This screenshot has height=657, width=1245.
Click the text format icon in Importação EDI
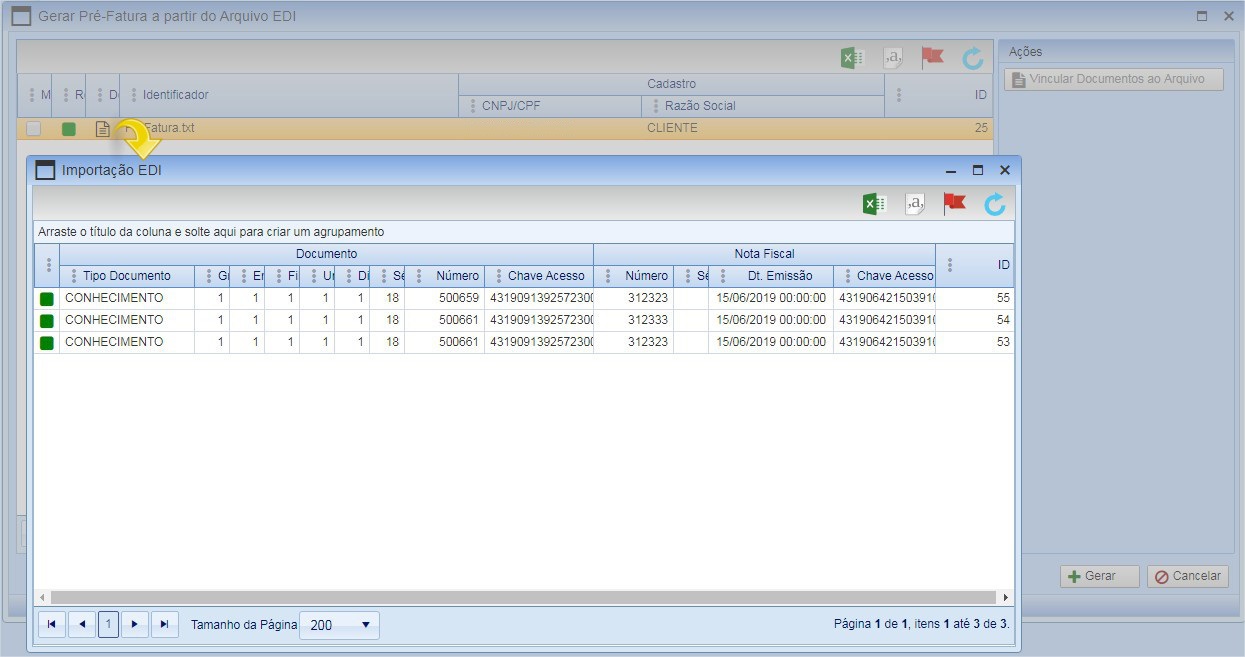coord(914,204)
